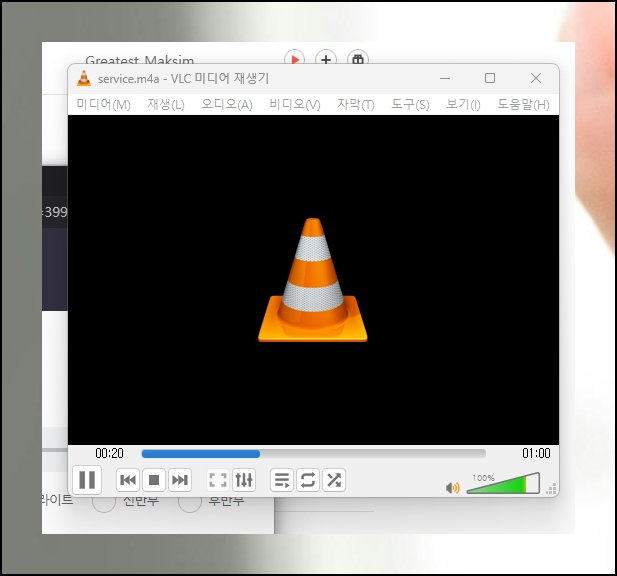Close the VLC media player window

pos(536,78)
